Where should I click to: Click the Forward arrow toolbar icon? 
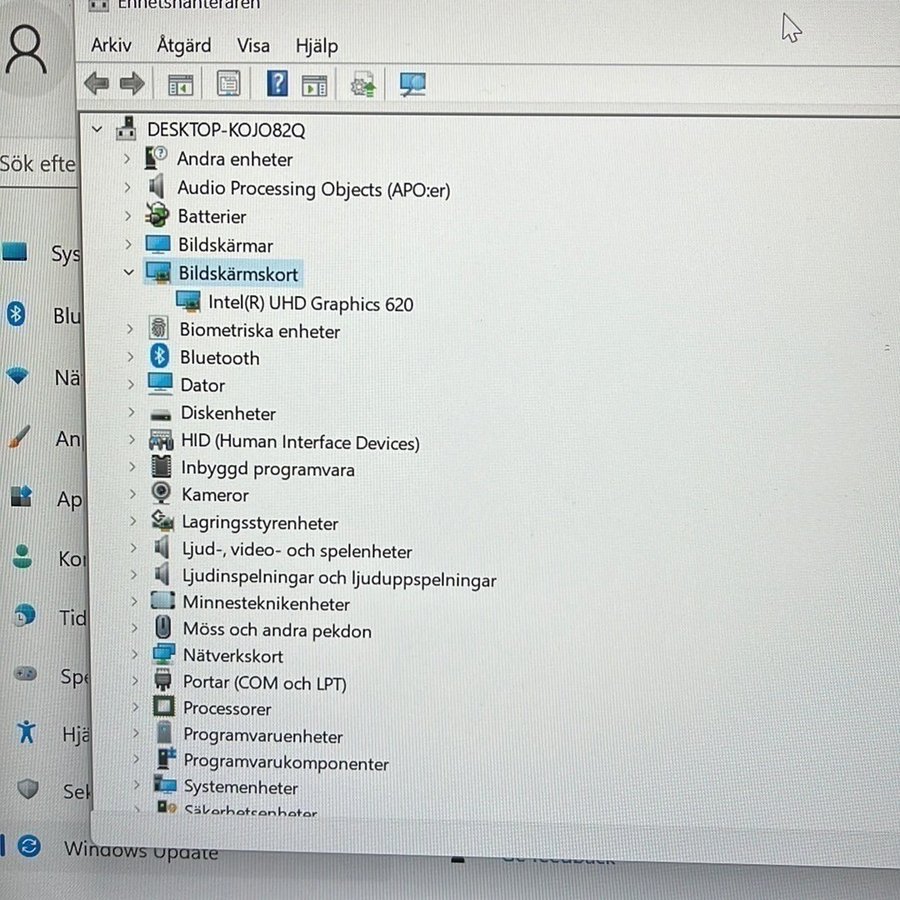coord(132,84)
